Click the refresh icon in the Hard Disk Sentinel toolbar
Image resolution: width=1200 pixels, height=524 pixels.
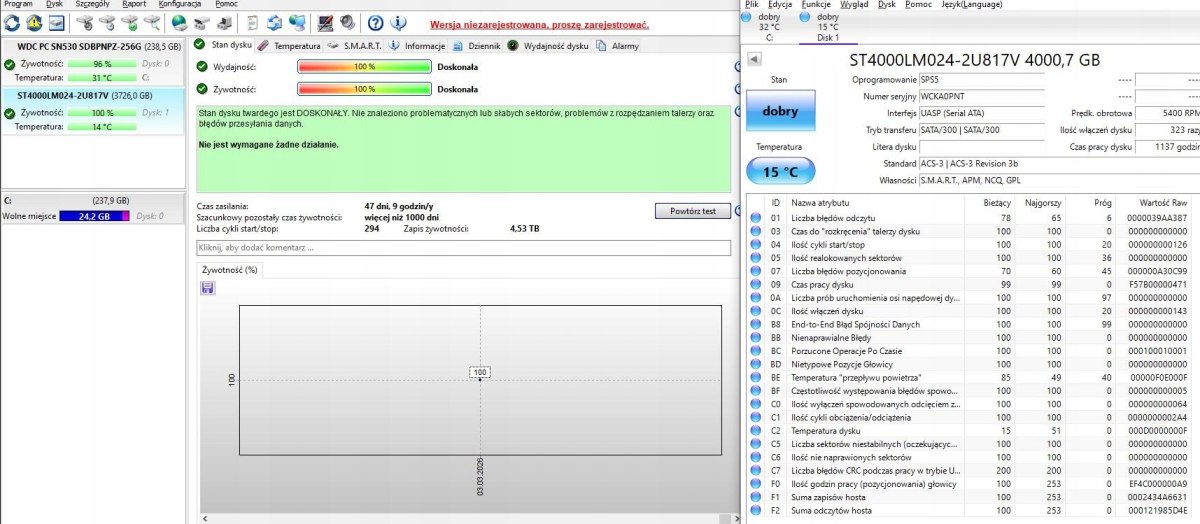(x=10, y=22)
